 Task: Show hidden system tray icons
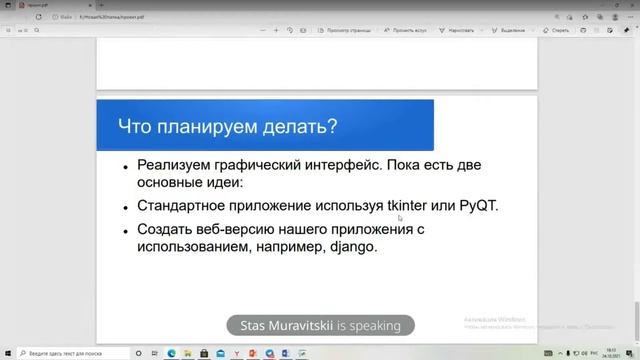pyautogui.click(x=560, y=353)
